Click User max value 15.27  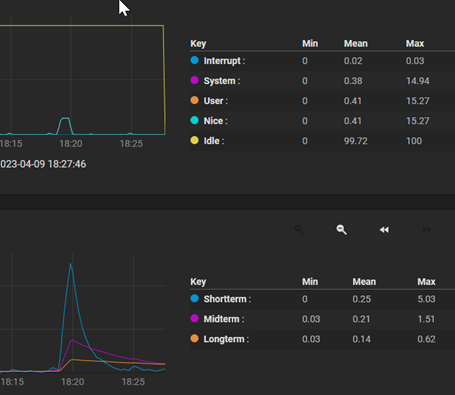(418, 101)
